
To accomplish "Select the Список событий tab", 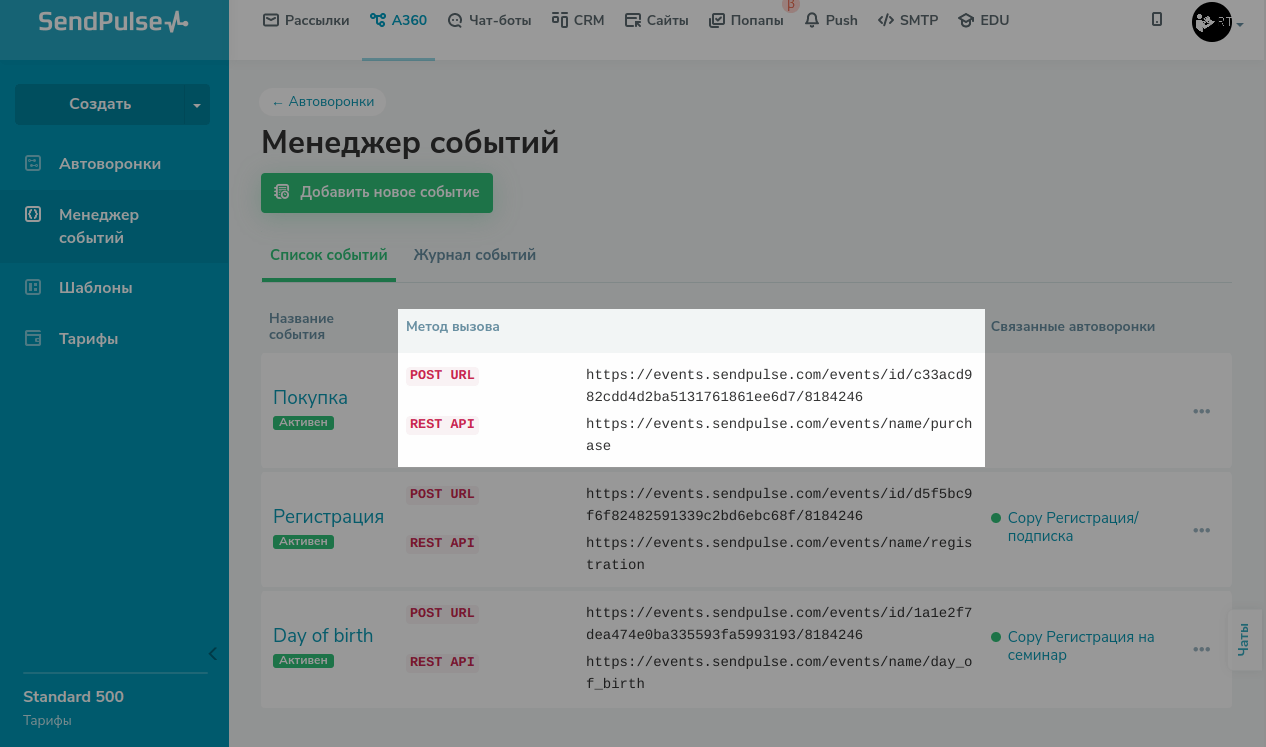I will 329,255.
